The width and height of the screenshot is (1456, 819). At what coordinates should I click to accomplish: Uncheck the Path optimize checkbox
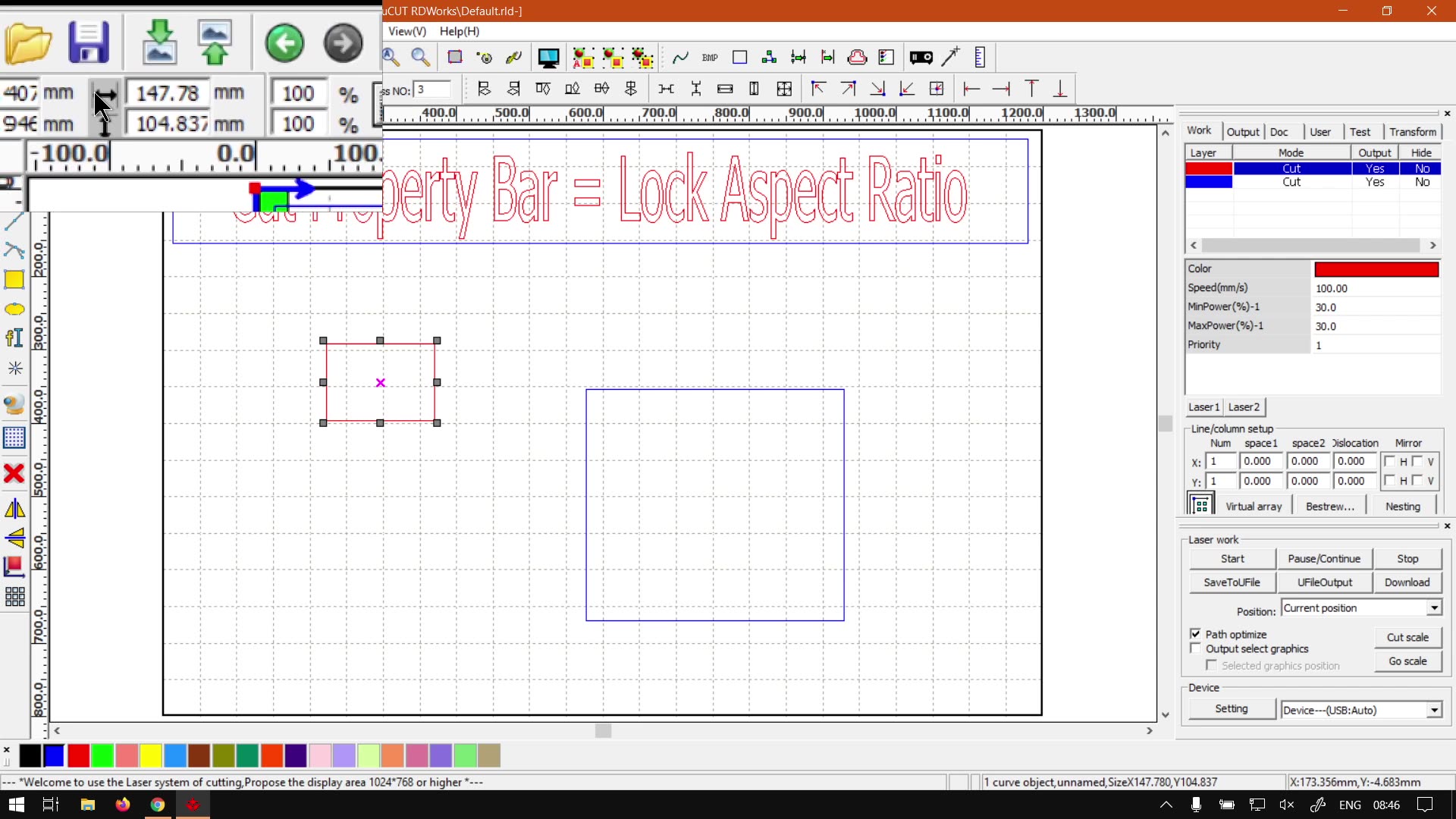(1196, 634)
